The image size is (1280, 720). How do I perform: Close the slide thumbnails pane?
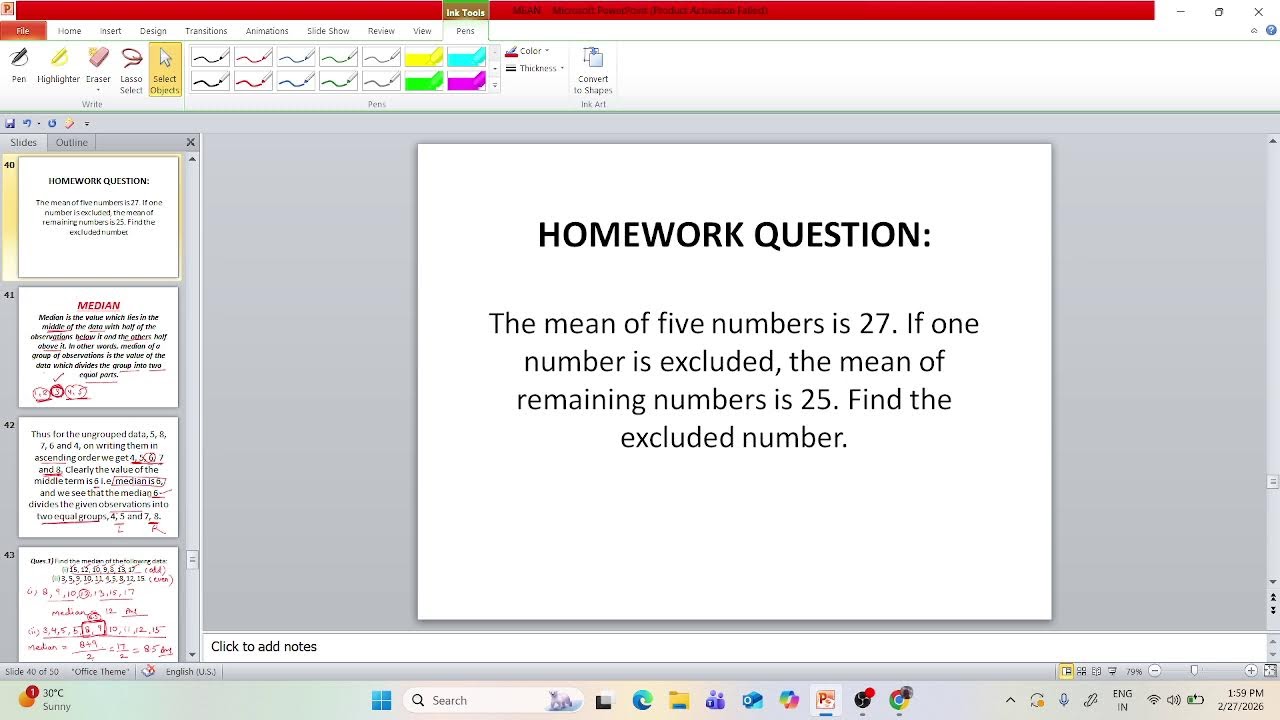[x=190, y=142]
